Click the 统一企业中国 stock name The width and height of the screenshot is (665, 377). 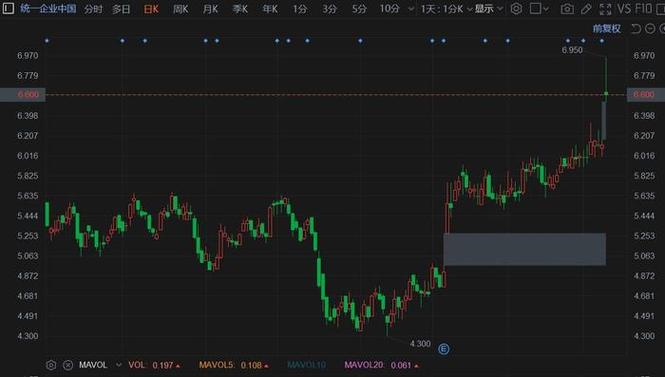point(48,8)
